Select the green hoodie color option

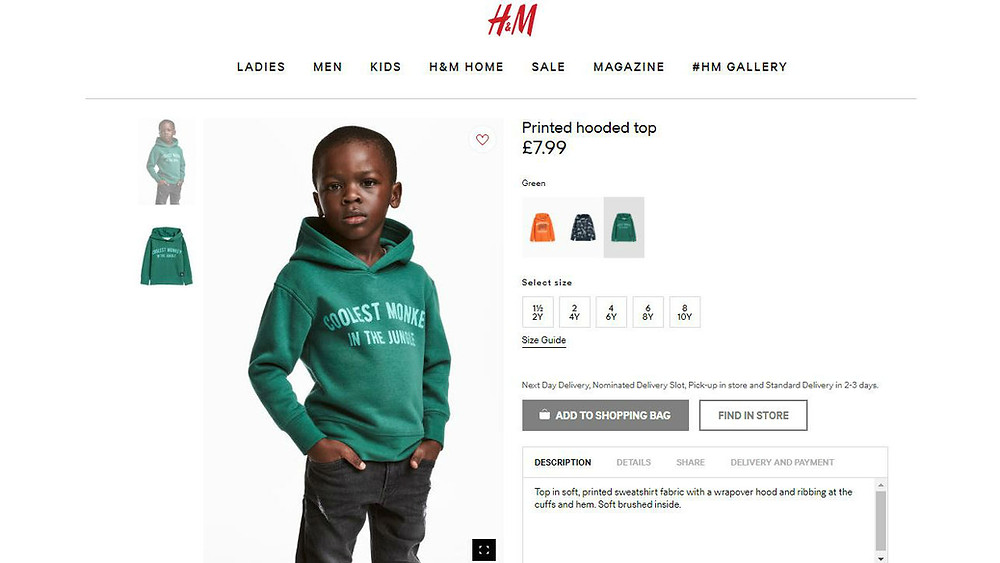click(624, 227)
